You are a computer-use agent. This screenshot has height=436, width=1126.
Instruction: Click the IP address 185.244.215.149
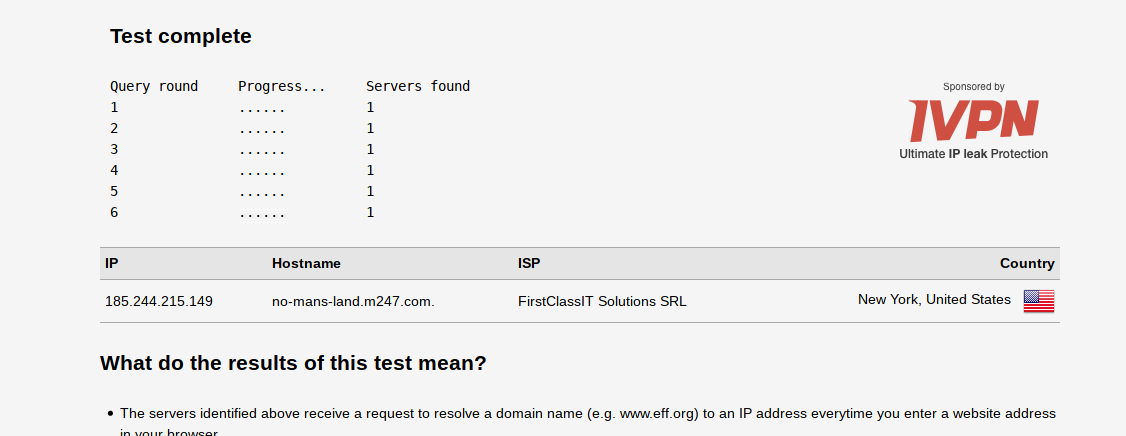159,301
